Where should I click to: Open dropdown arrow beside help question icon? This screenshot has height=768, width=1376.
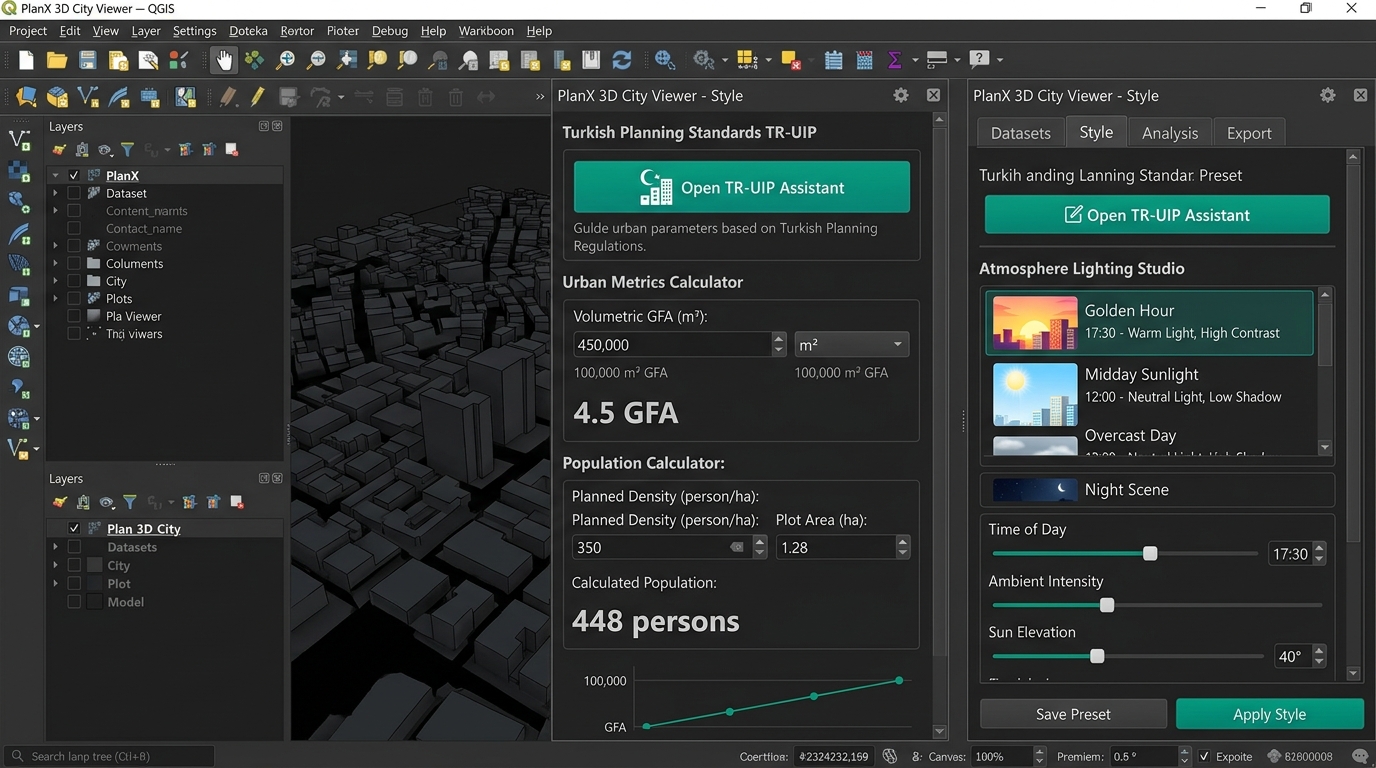pos(999,60)
